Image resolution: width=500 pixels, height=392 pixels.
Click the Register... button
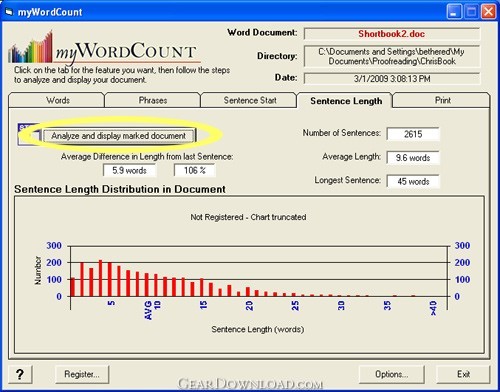coord(82,374)
